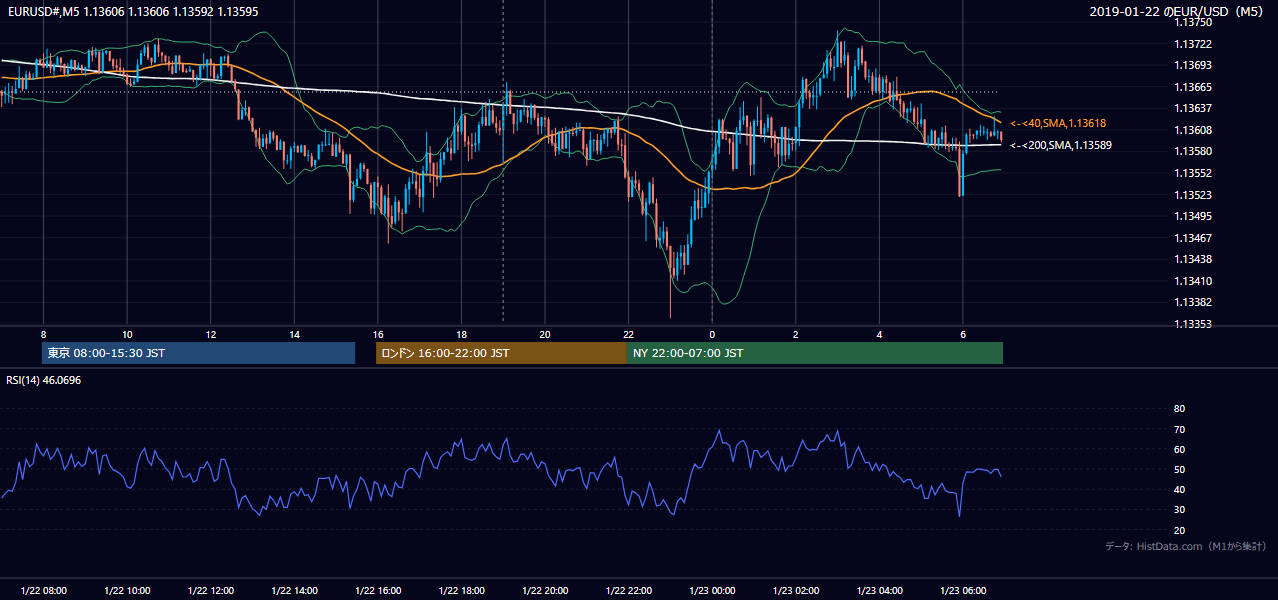This screenshot has height=600, width=1278.
Task: Click price axis label 1.13608
Action: [x=1193, y=130]
